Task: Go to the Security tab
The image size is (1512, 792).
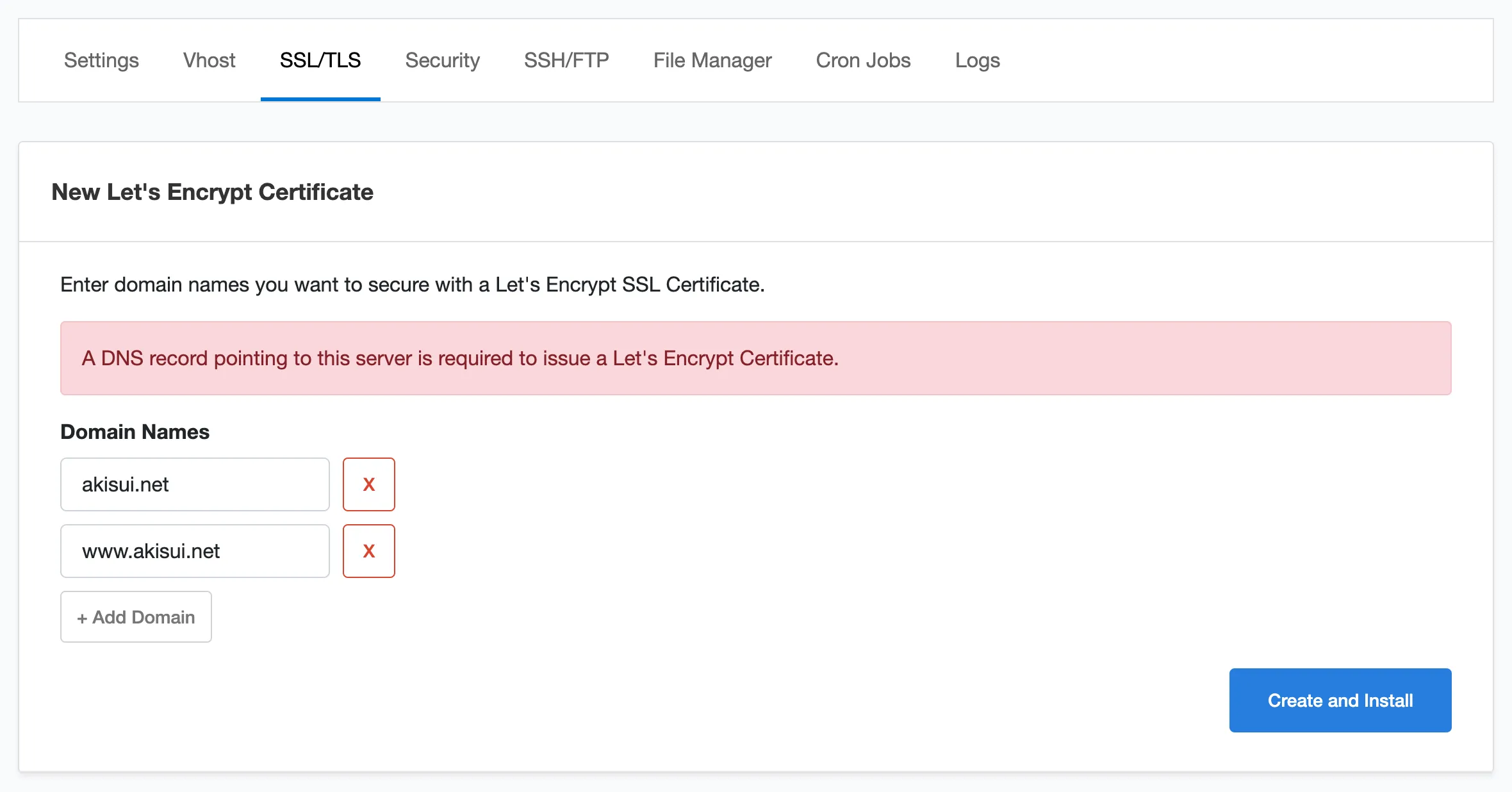Action: tap(442, 60)
